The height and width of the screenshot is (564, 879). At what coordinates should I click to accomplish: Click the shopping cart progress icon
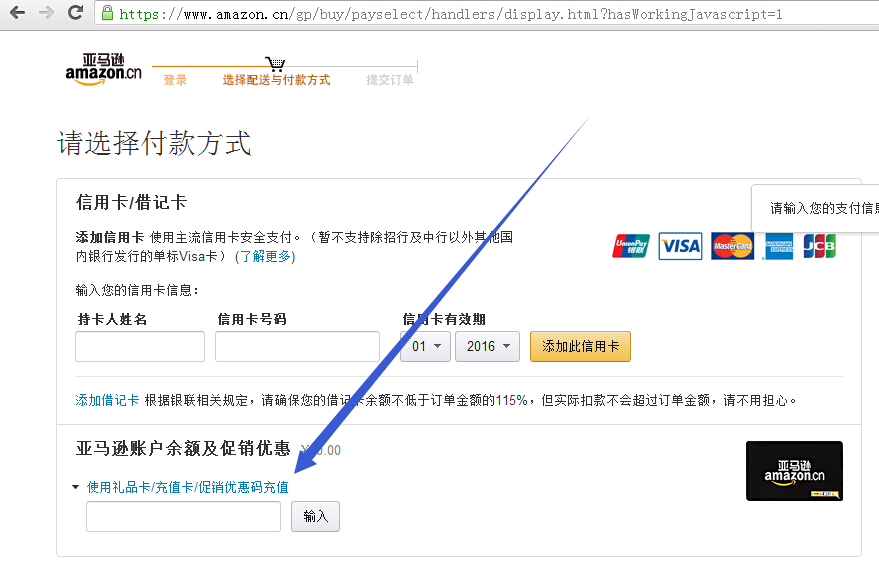click(x=275, y=64)
